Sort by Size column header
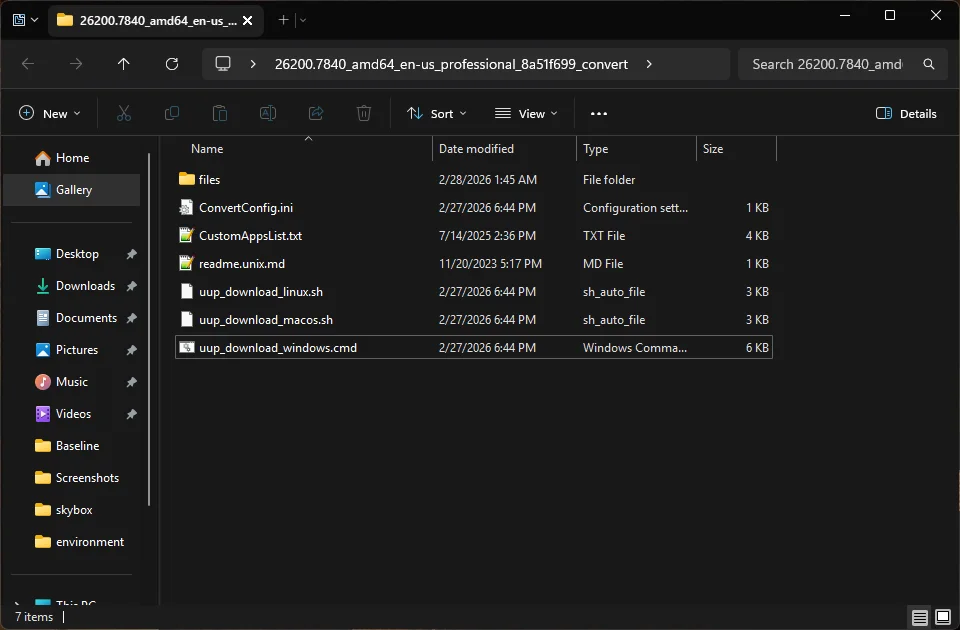Image resolution: width=960 pixels, height=630 pixels. click(x=737, y=149)
